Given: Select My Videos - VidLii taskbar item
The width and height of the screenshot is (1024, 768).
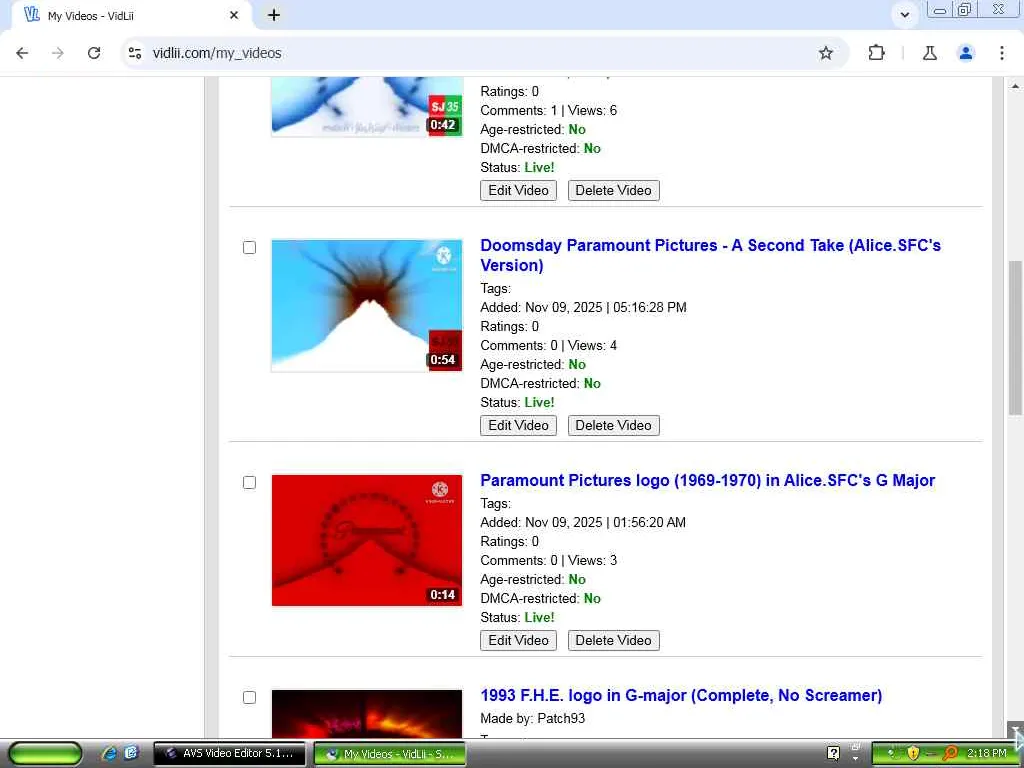Looking at the screenshot, I should coord(390,754).
